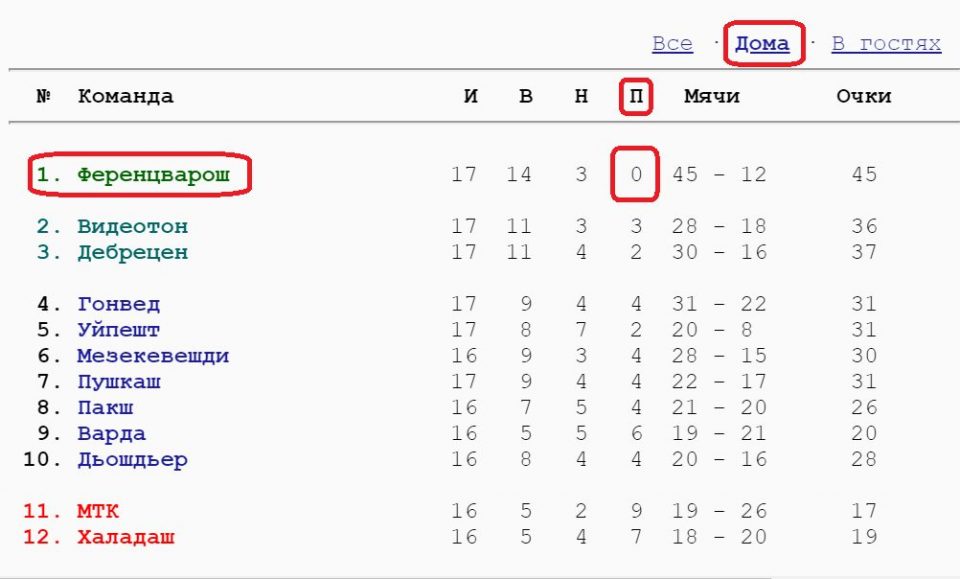Open the В гостях tab

tap(886, 44)
